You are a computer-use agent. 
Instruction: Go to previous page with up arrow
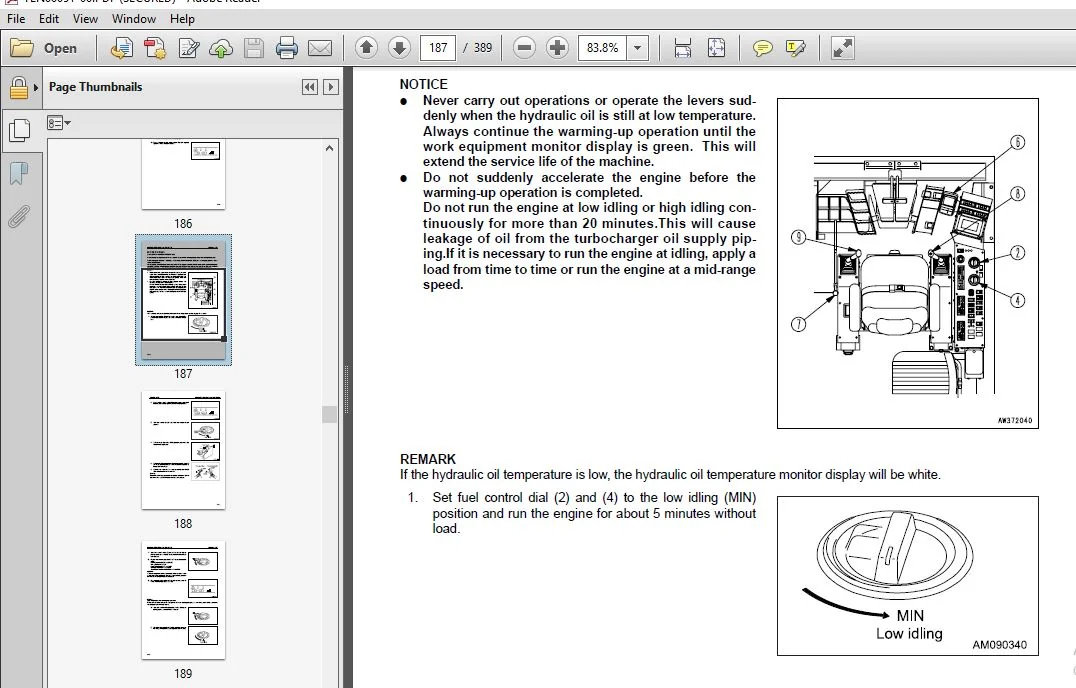(366, 47)
